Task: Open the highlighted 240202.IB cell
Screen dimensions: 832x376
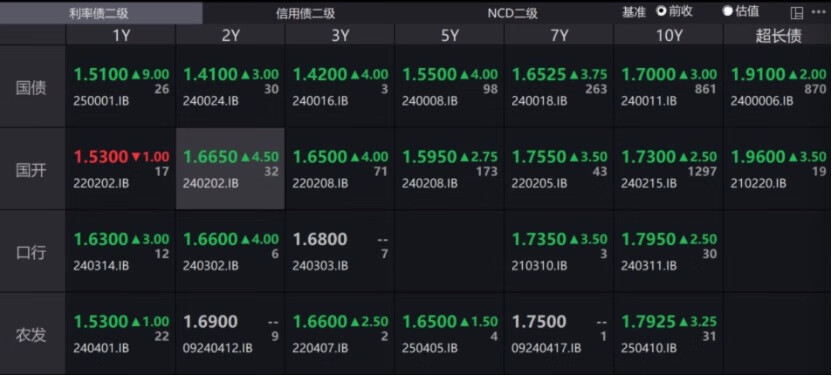Action: pos(230,169)
